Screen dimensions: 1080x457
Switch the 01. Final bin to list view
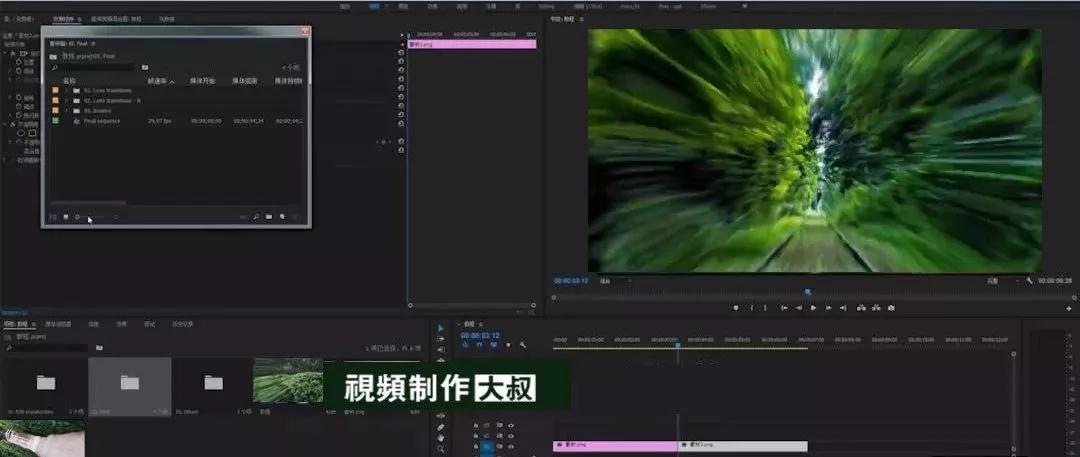54,217
